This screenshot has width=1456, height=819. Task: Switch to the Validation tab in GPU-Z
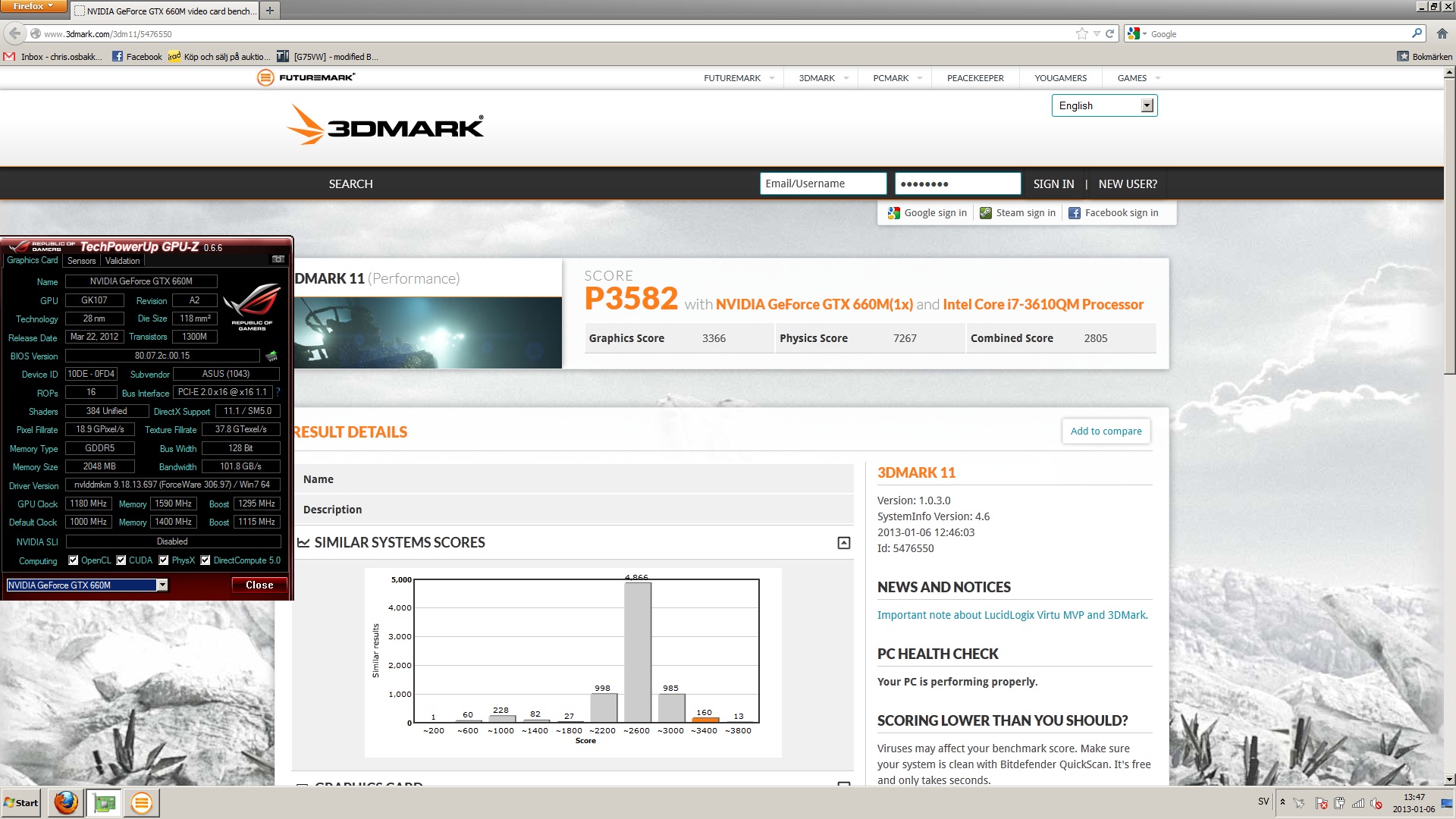click(123, 260)
